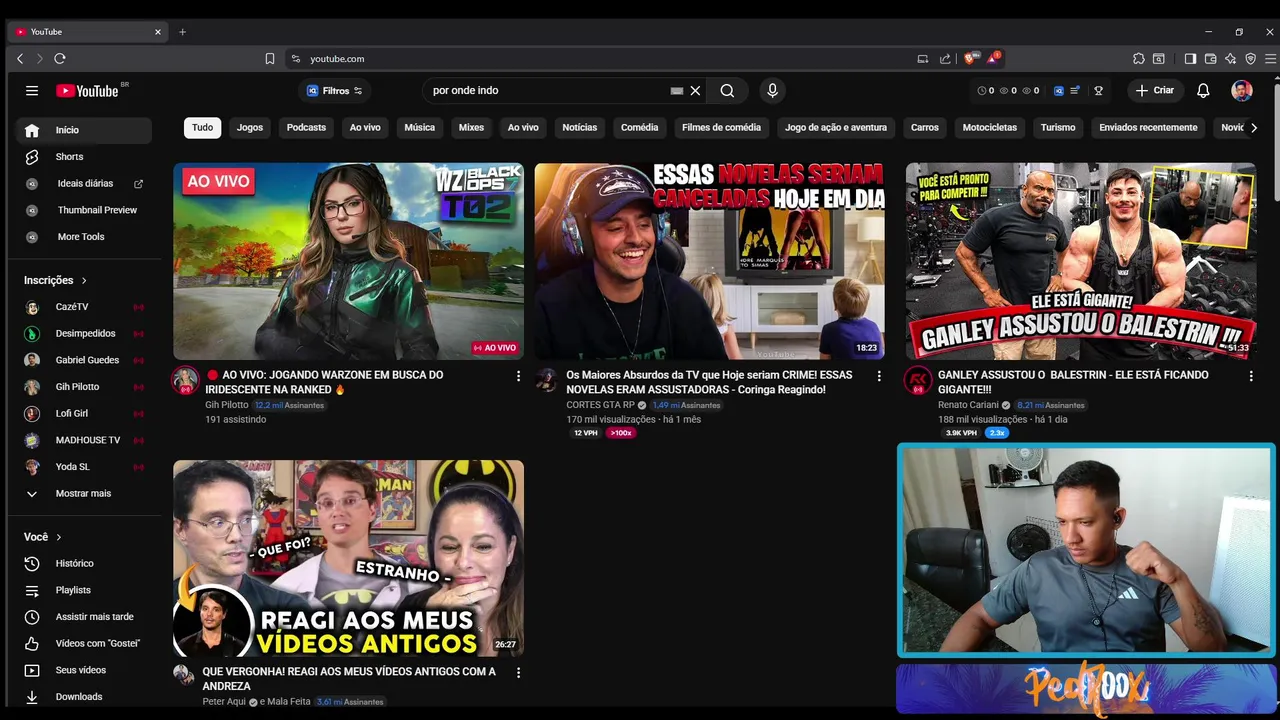Open the vidIQ Filtros filter control
The height and width of the screenshot is (720, 1280).
335,91
